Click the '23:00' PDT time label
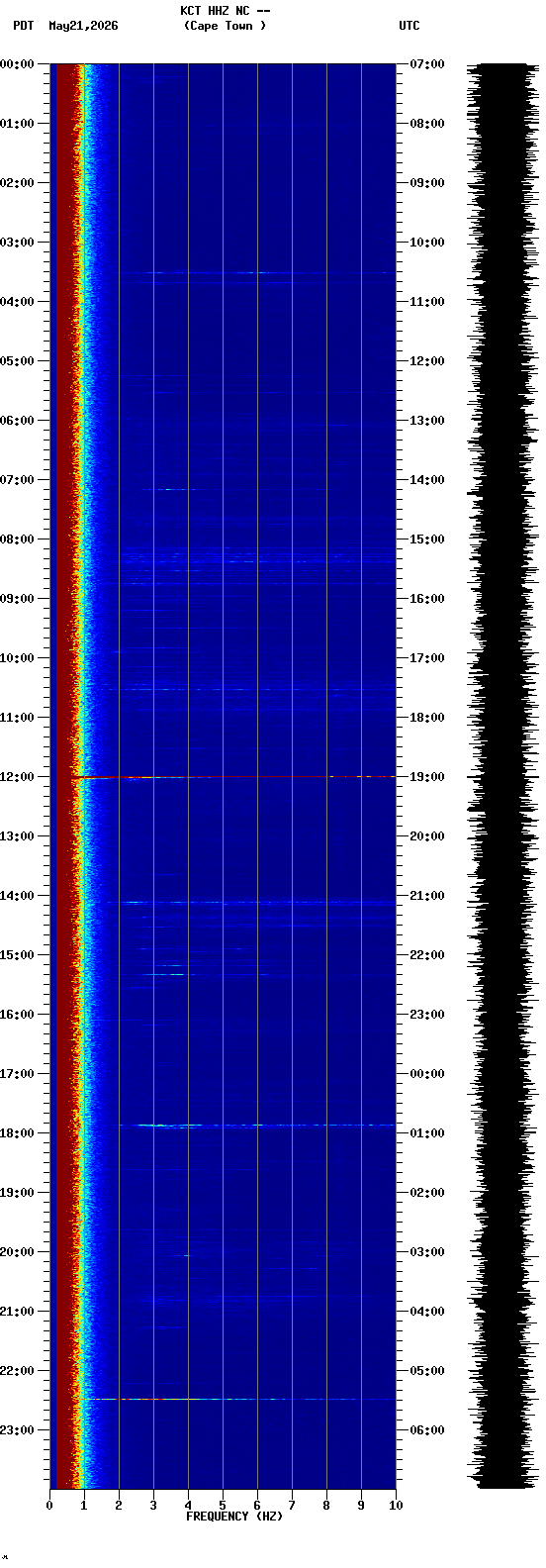The image size is (546, 1568). click(17, 1430)
